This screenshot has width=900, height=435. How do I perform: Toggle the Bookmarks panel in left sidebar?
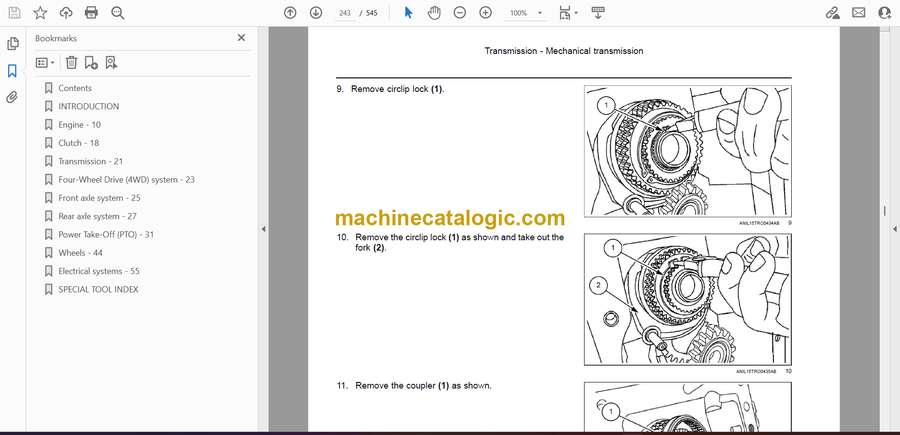click(13, 71)
